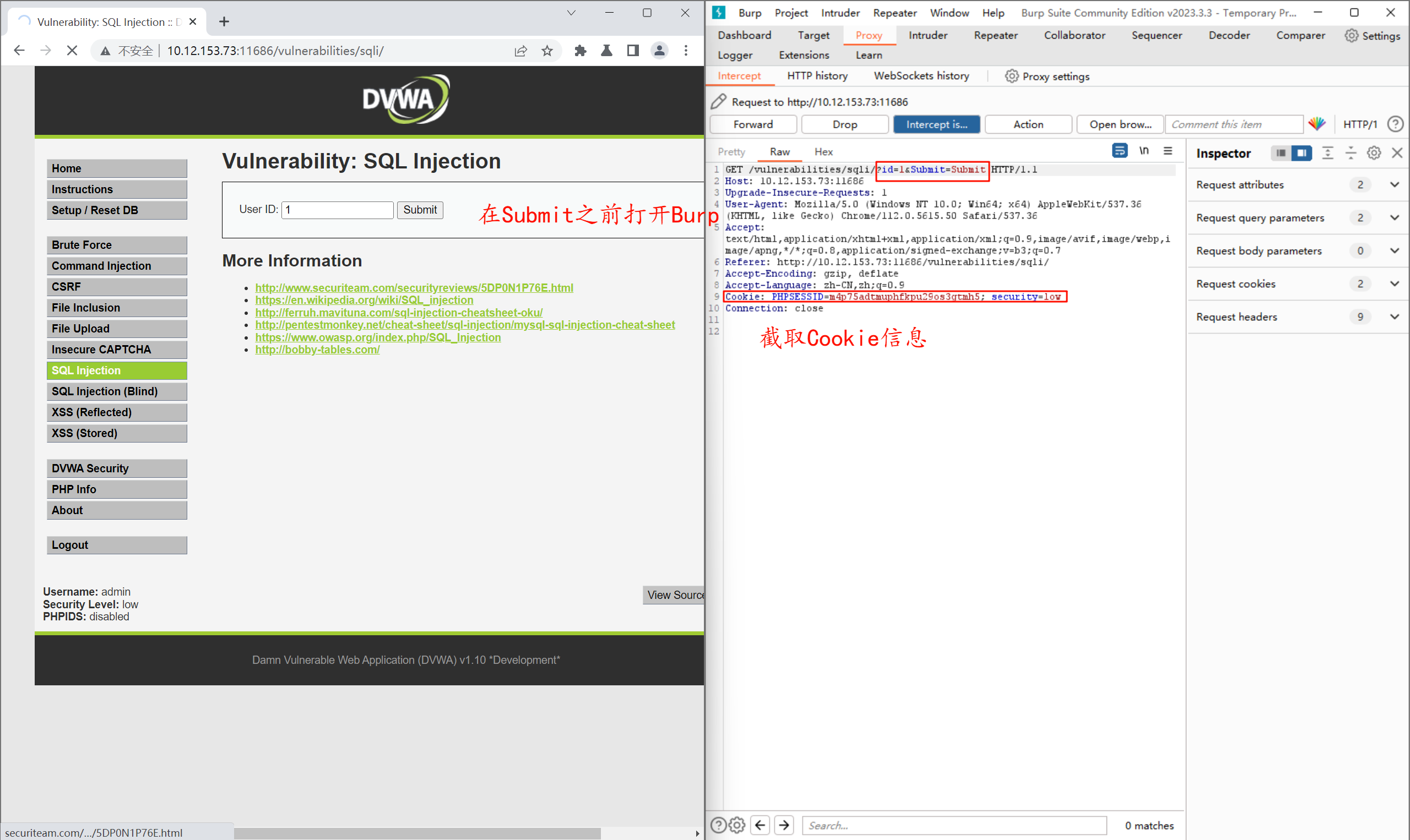The image size is (1410, 840).
Task: Open the Repeater tab
Action: (995, 35)
